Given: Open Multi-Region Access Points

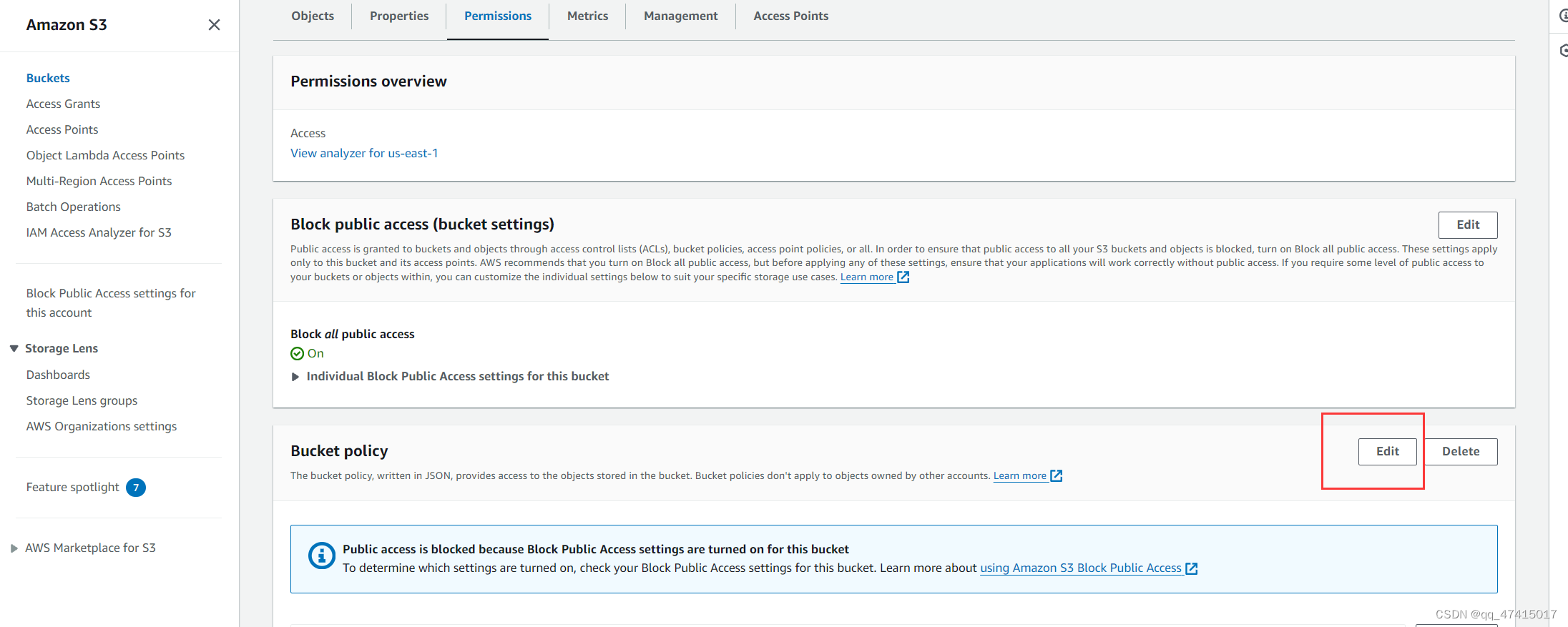Looking at the screenshot, I should pyautogui.click(x=99, y=181).
